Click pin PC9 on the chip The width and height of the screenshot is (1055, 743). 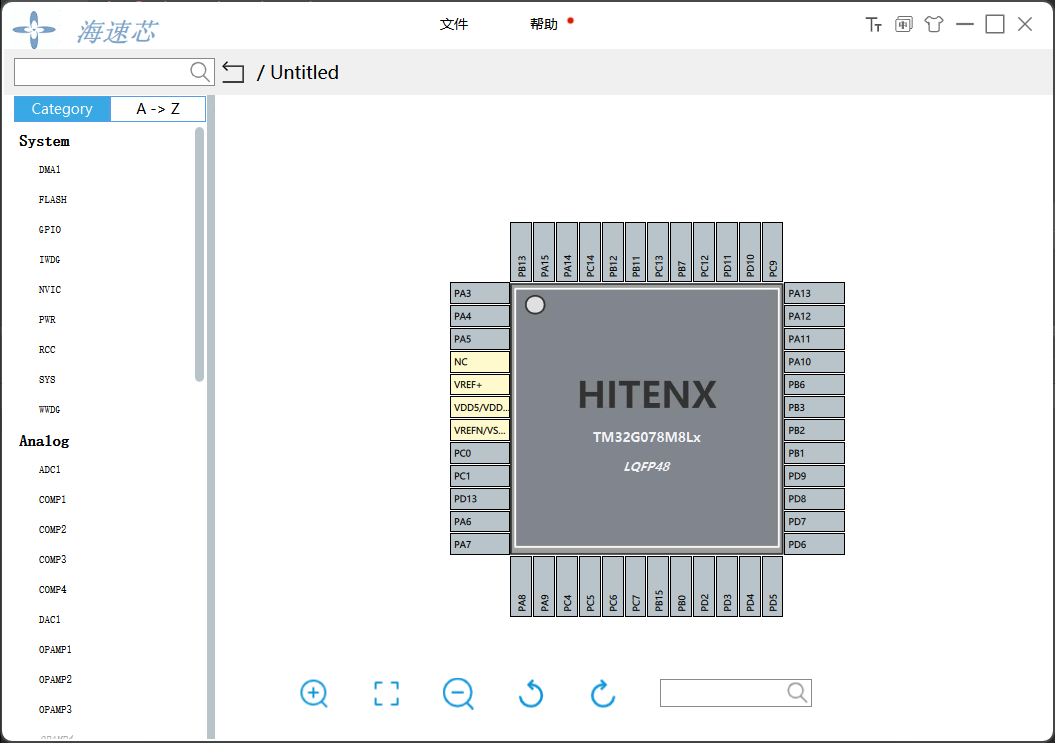point(772,252)
